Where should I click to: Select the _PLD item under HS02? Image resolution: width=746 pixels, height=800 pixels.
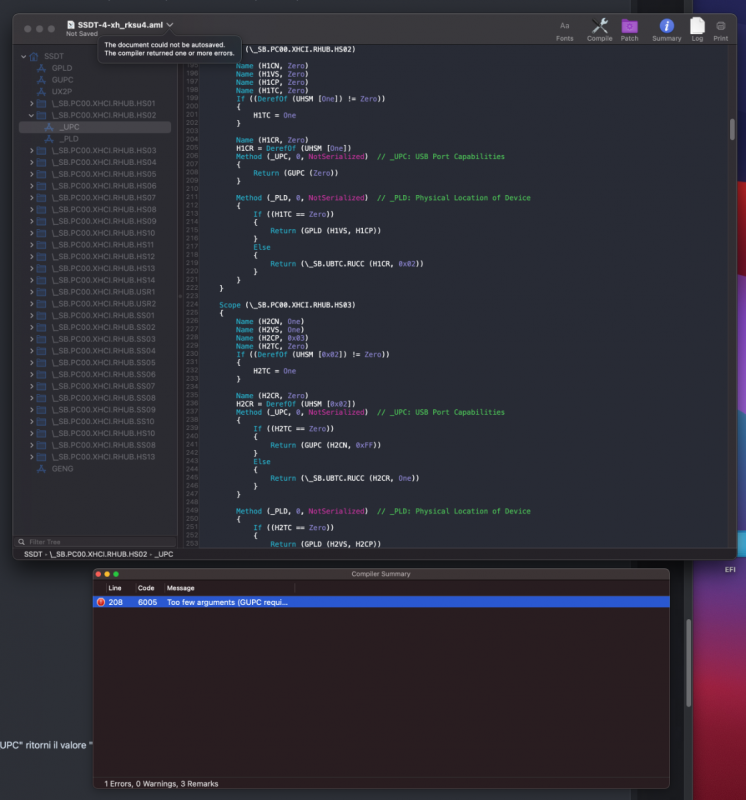69,139
